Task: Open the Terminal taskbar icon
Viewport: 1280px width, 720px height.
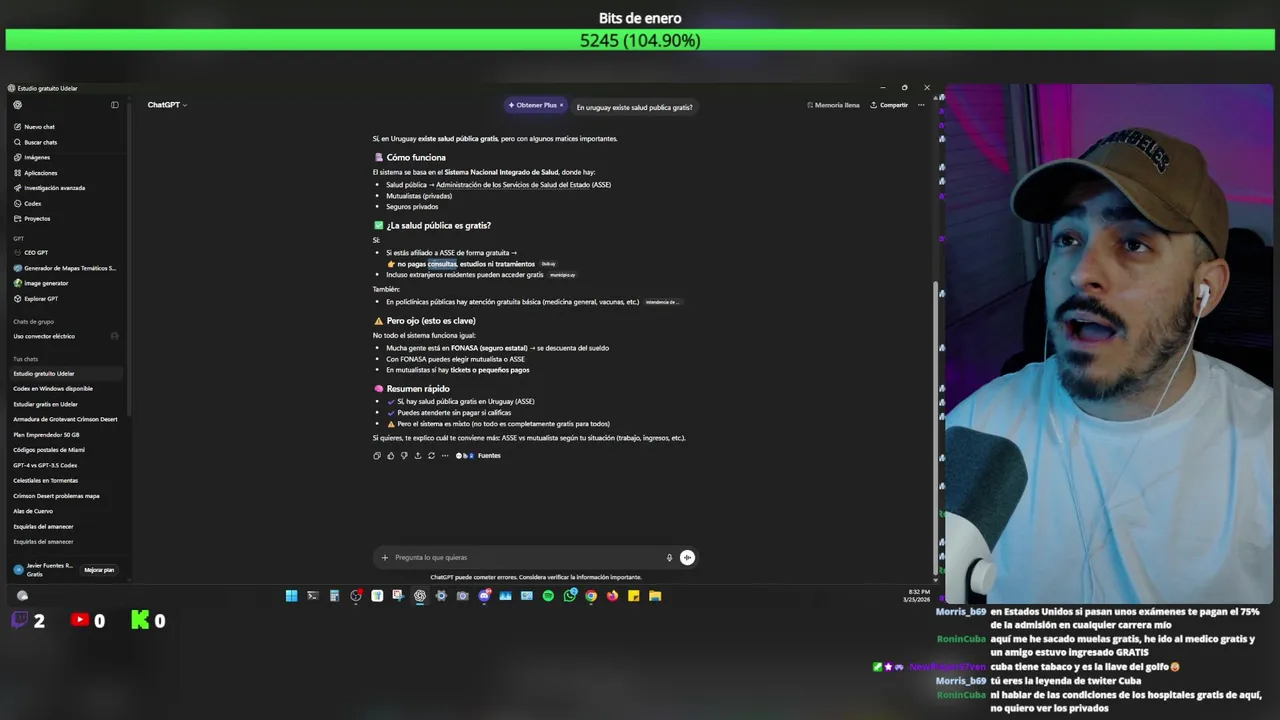Action: (x=312, y=596)
